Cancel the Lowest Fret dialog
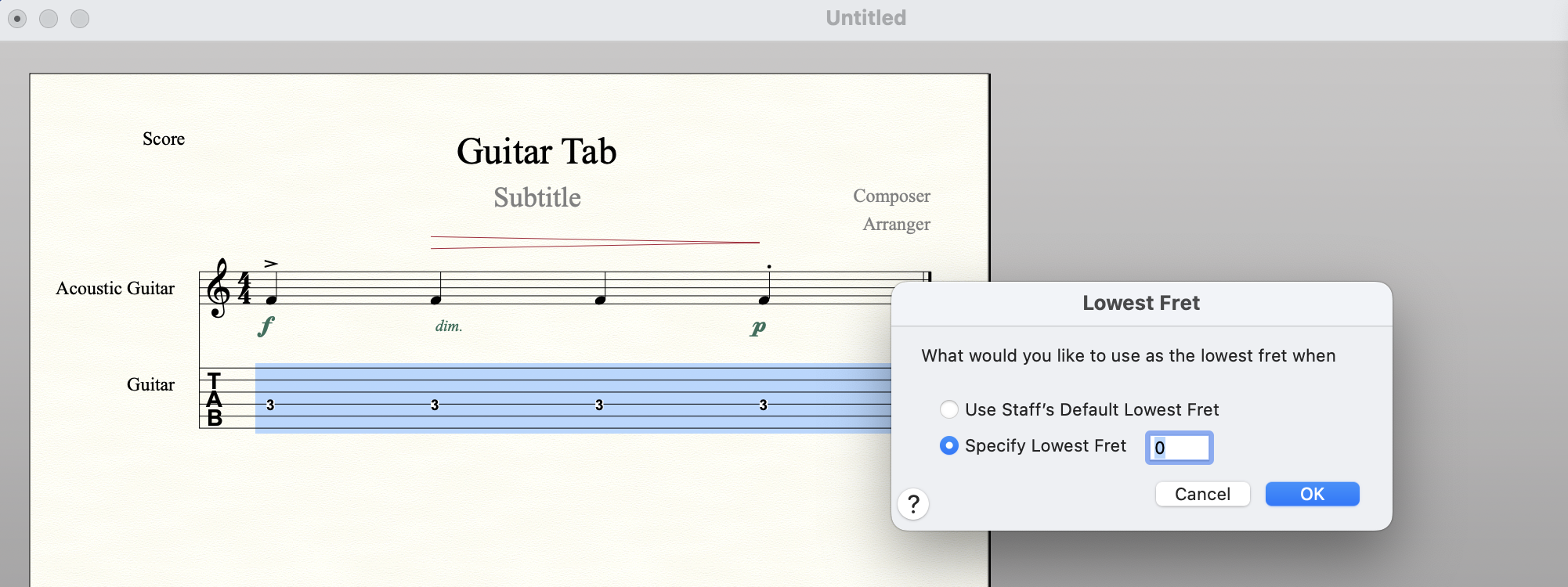The width and height of the screenshot is (1568, 587). pyautogui.click(x=1202, y=494)
